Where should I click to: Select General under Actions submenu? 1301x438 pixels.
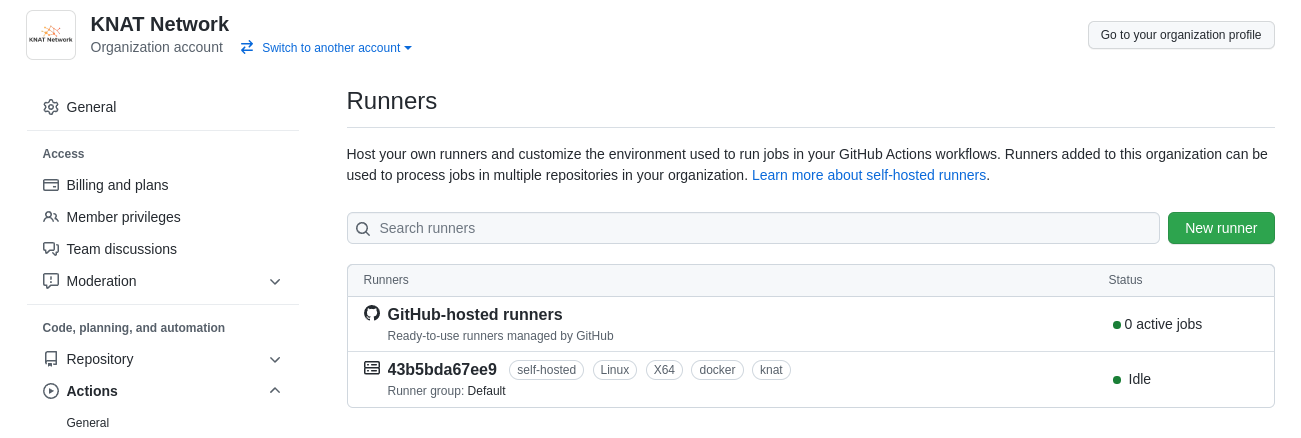(x=88, y=423)
